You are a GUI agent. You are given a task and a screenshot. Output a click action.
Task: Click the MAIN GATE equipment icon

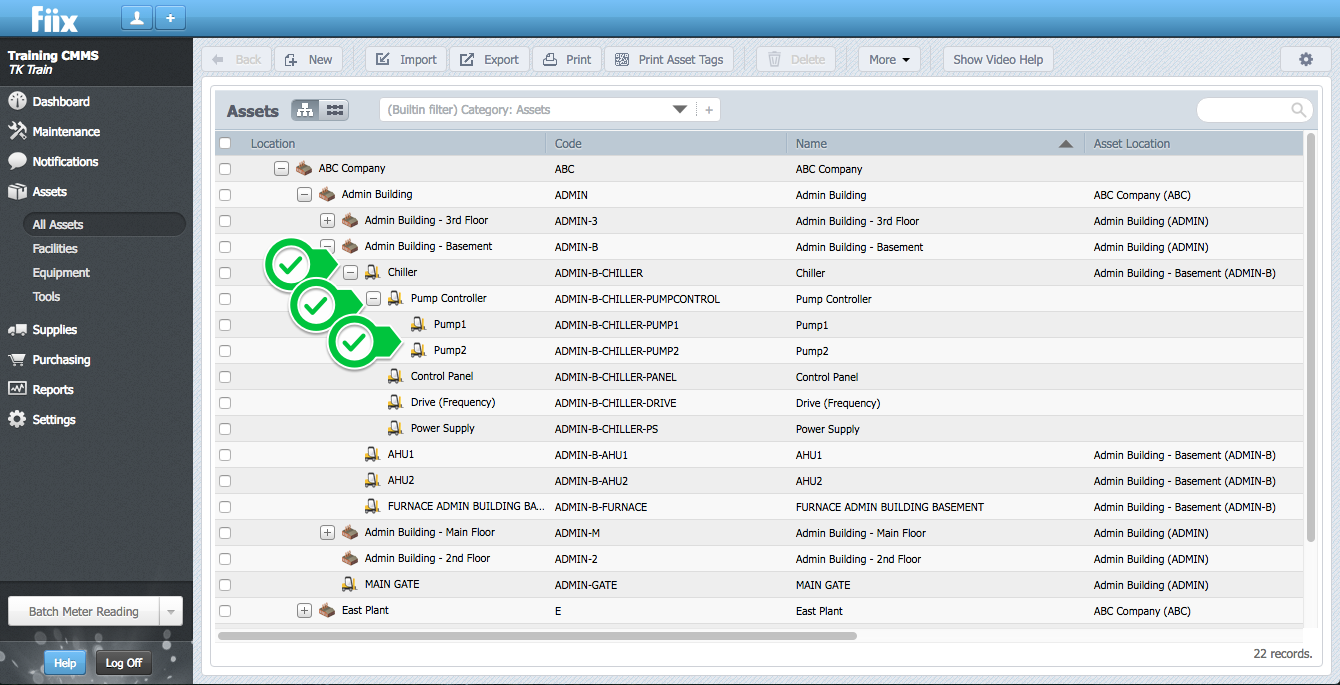350,584
